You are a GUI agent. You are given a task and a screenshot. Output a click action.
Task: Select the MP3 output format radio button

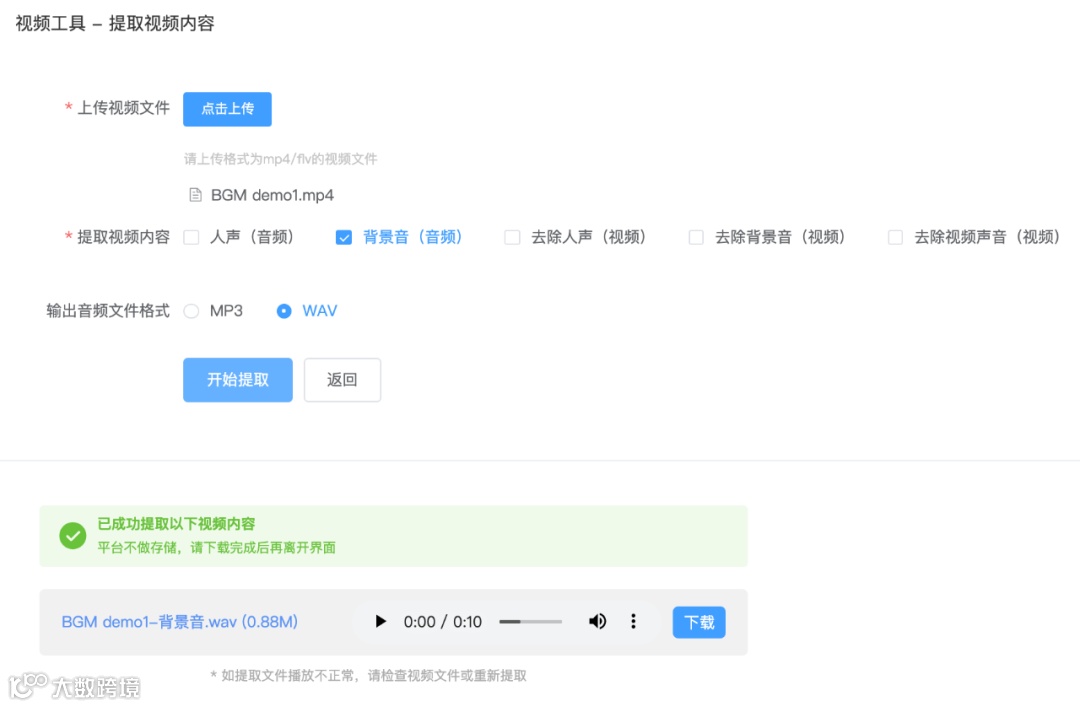click(190, 311)
